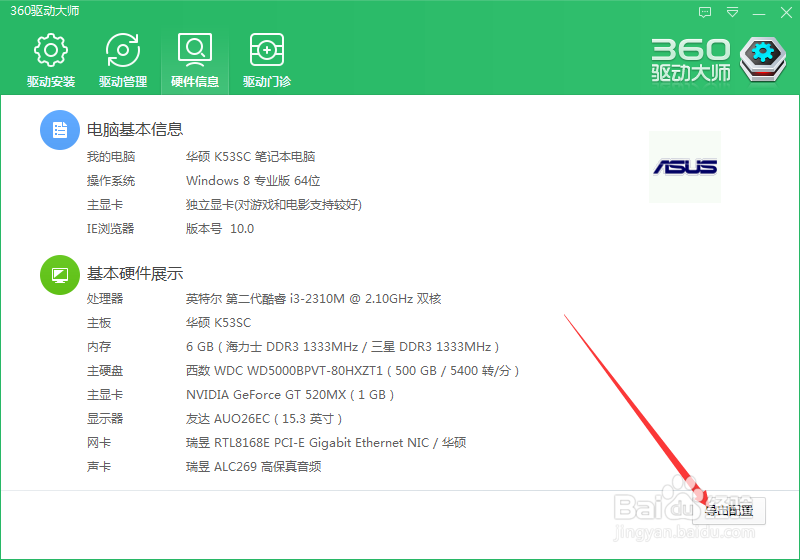Image resolution: width=800 pixels, height=560 pixels.
Task: Click the 电脑基本信息 heading
Action: (135, 130)
